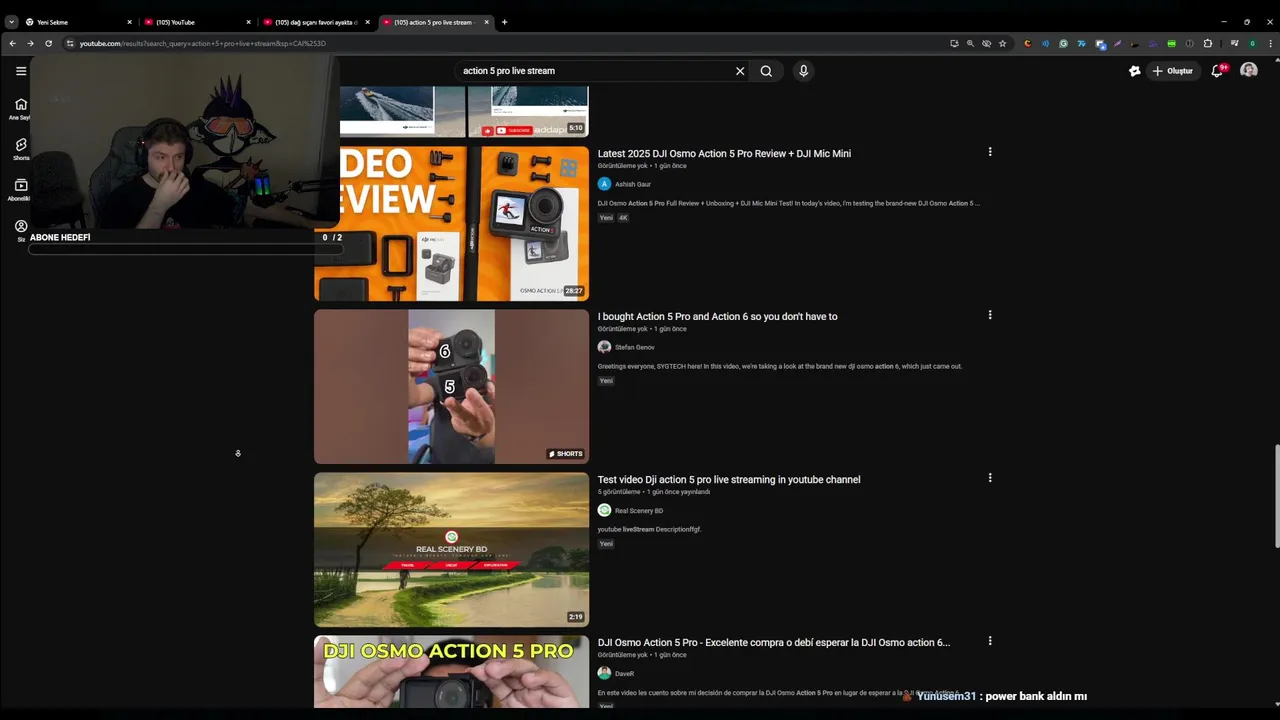The image size is (1280, 720).
Task: Click the DaveR channel avatar
Action: (604, 673)
